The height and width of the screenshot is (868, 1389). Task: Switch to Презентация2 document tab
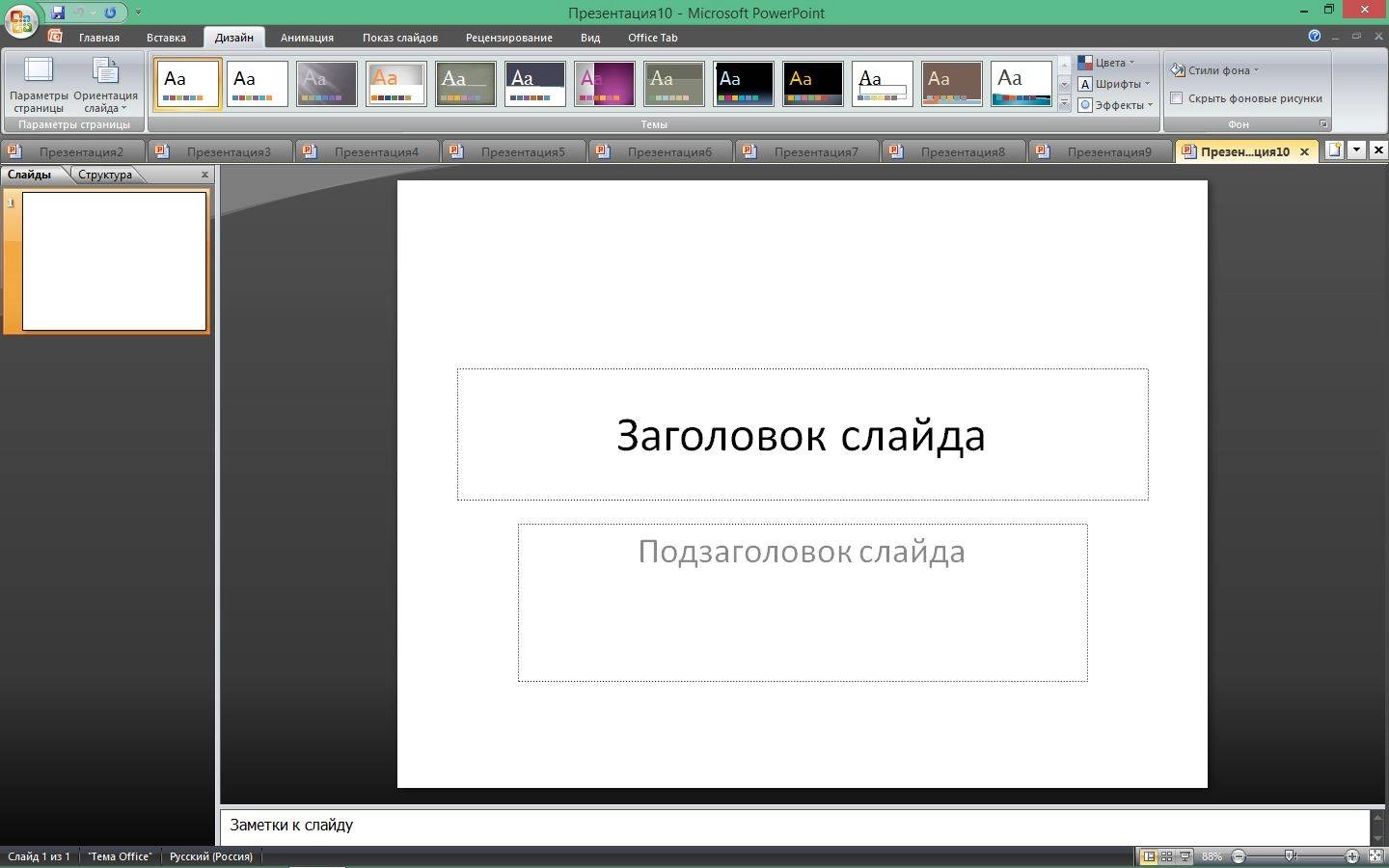(x=73, y=151)
